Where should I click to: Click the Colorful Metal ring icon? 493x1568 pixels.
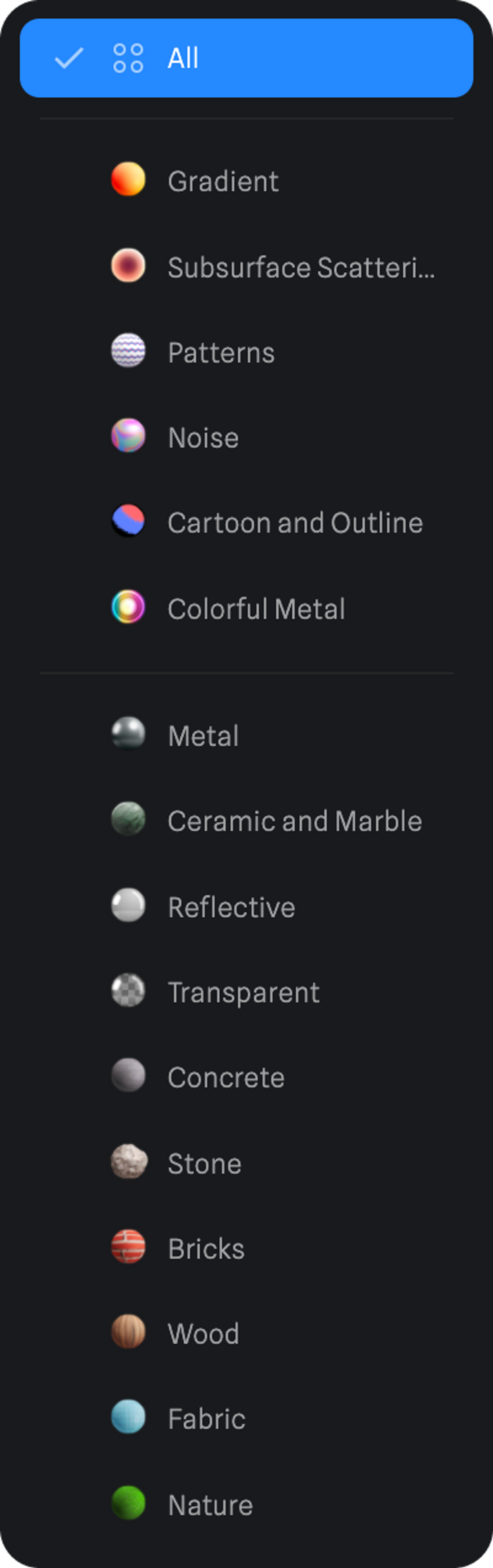click(x=128, y=607)
